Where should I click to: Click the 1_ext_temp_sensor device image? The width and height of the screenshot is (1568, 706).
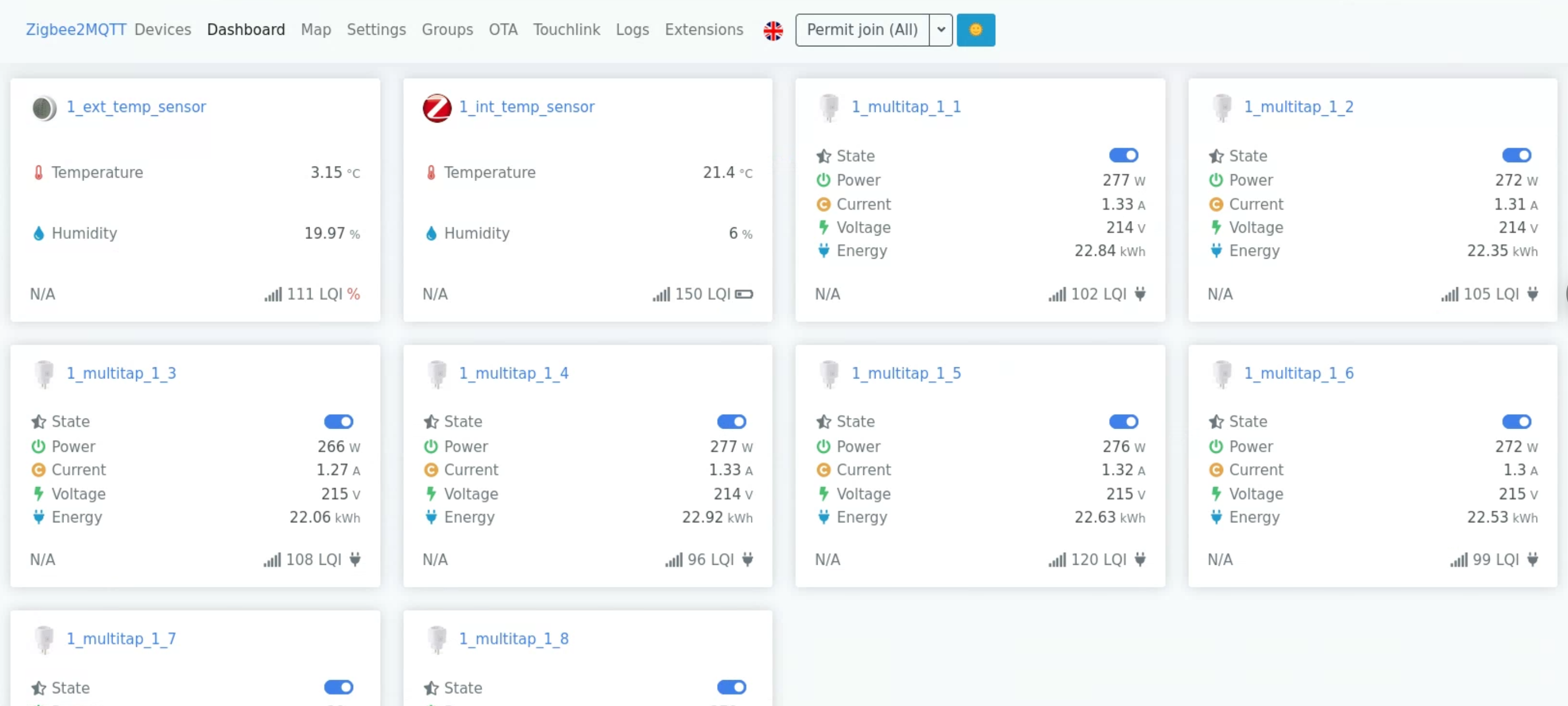[x=44, y=108]
